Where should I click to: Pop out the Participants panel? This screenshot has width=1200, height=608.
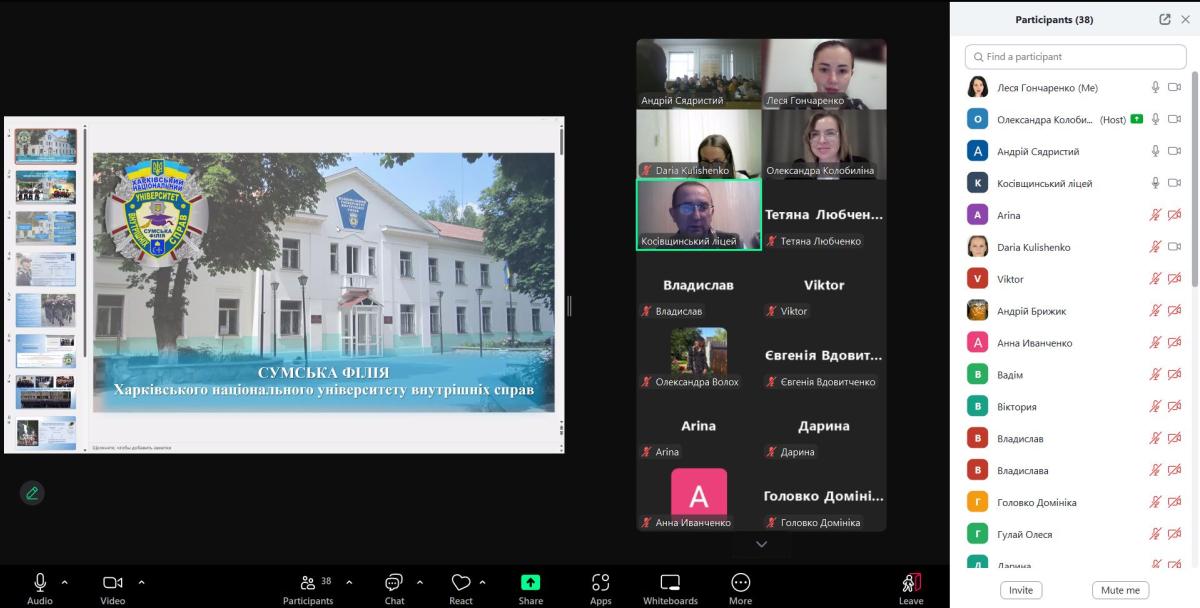point(1164,19)
